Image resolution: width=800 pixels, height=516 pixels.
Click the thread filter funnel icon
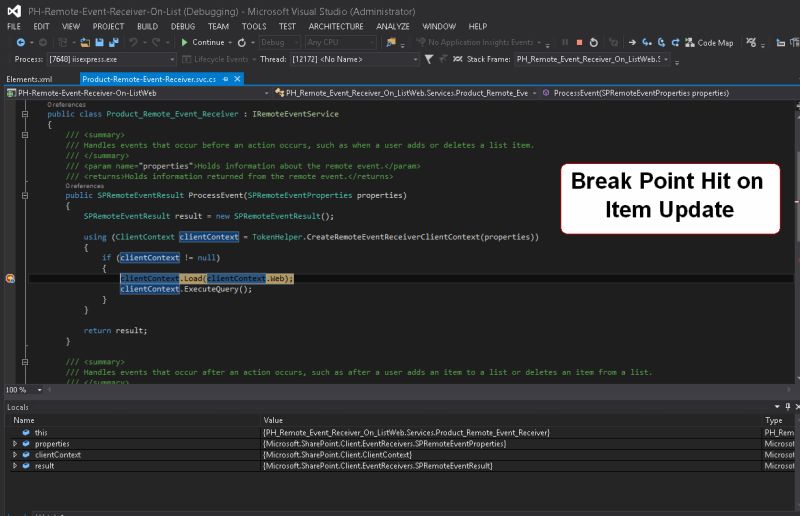click(429, 59)
